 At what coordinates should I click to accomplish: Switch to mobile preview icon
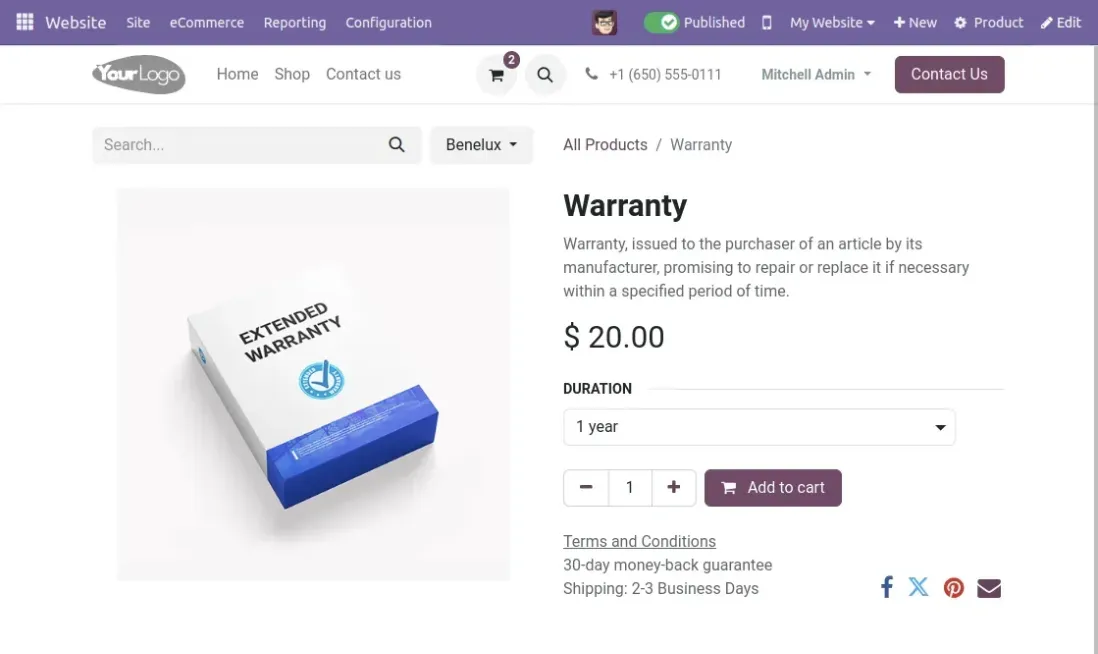[767, 22]
